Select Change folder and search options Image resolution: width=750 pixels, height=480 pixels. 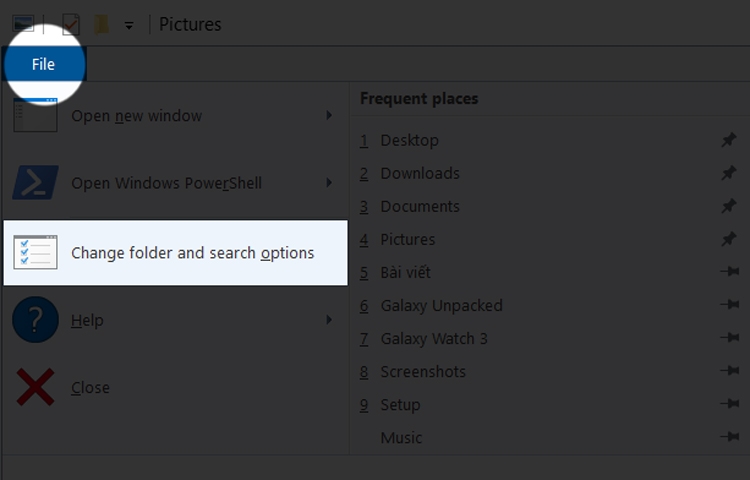point(192,253)
